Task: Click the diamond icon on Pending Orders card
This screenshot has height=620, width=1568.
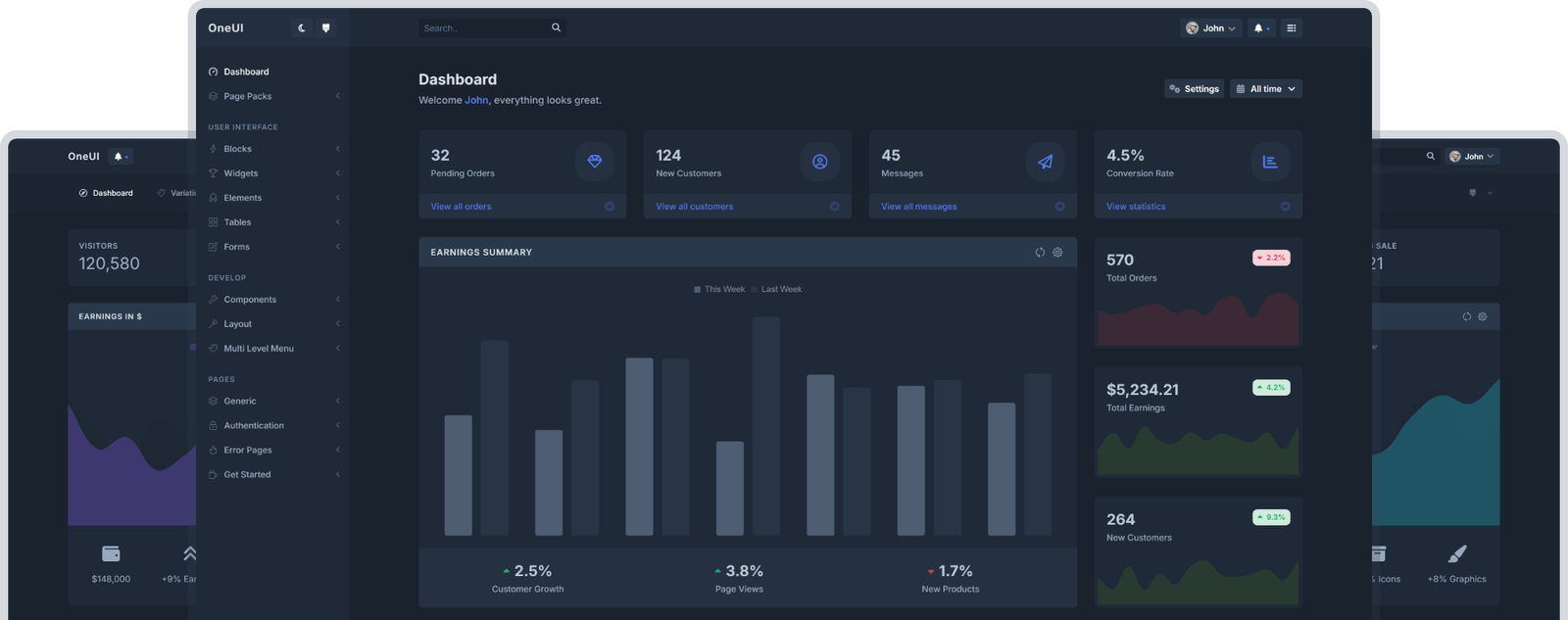Action: [595, 162]
